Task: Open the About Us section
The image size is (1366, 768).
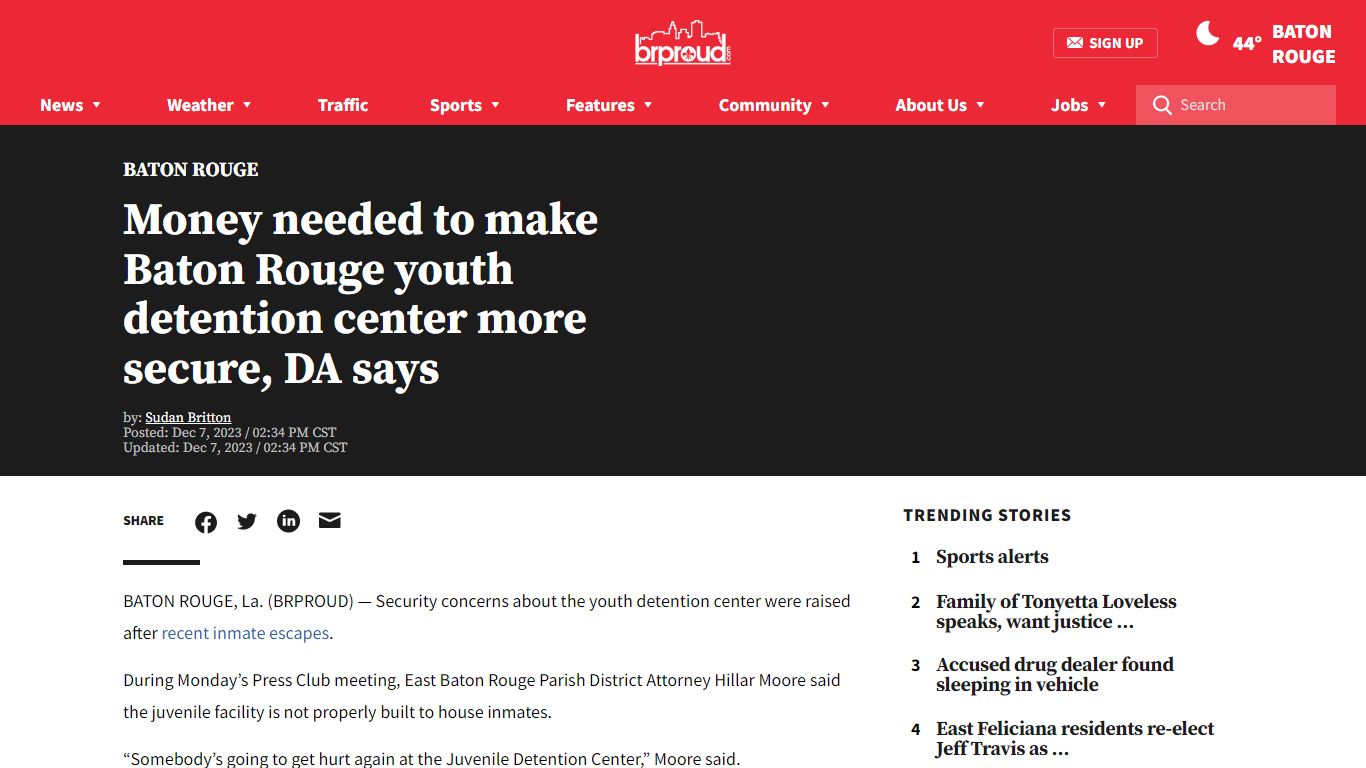Action: 931,105
